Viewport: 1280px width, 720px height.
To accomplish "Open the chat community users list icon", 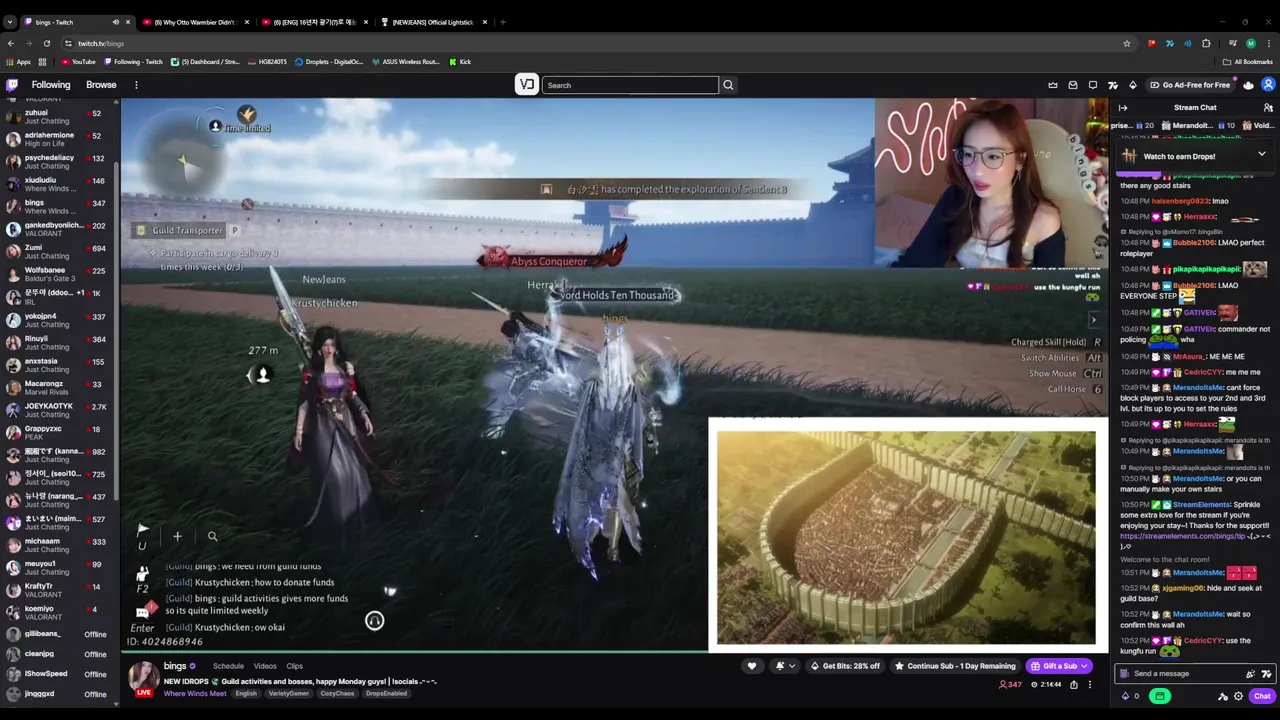I will click(1268, 108).
